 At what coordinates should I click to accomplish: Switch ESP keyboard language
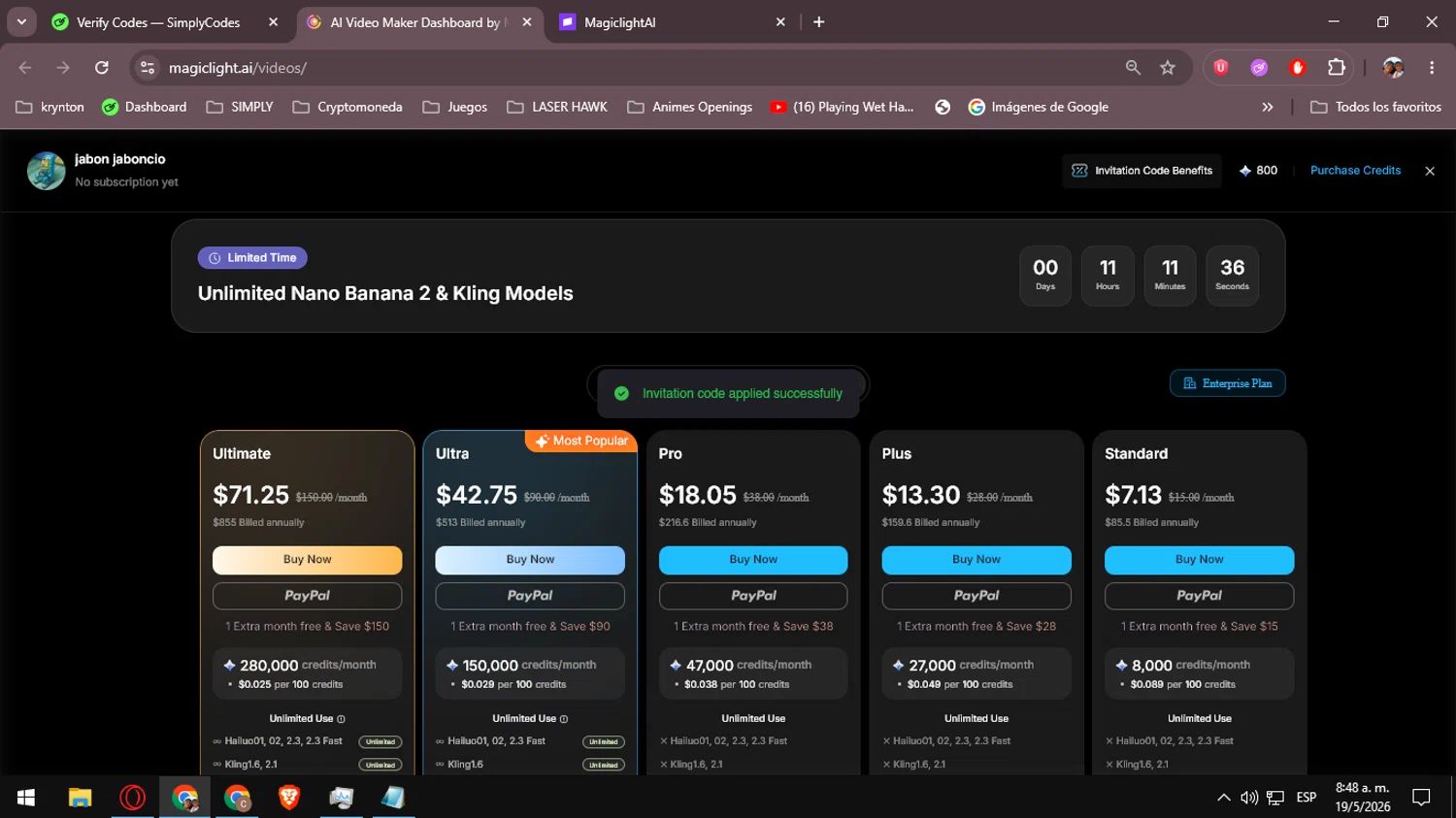[x=1307, y=798]
